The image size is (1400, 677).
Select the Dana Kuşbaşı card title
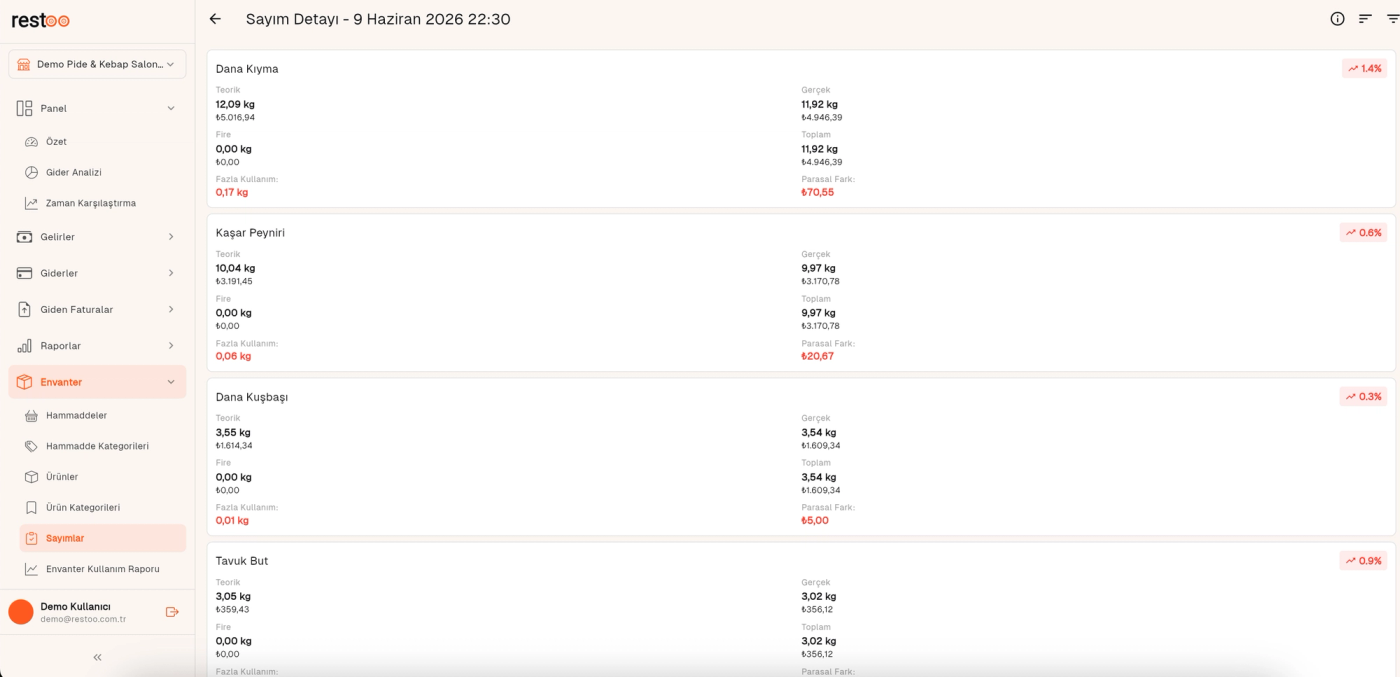tap(252, 397)
